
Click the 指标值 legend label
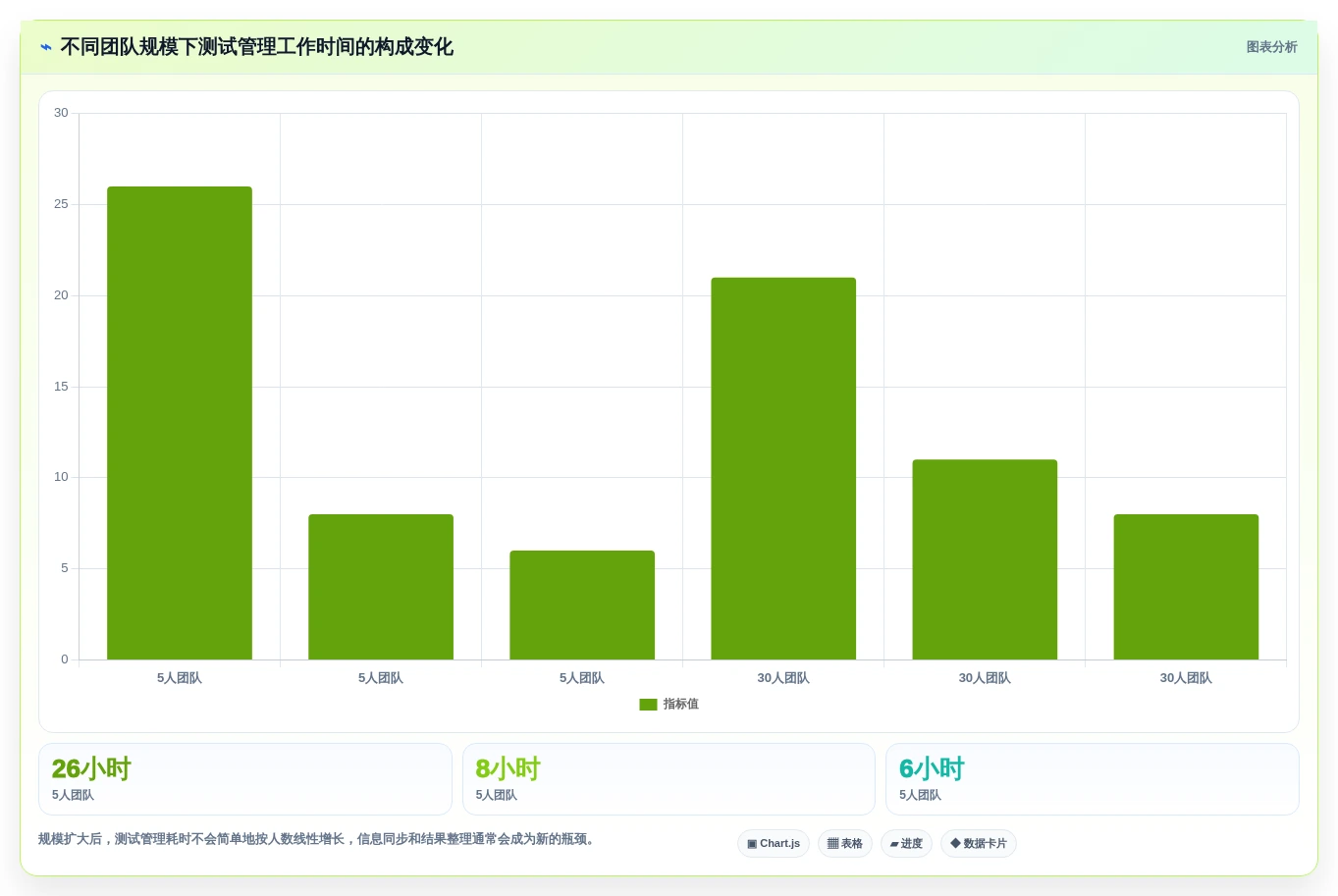coord(680,705)
